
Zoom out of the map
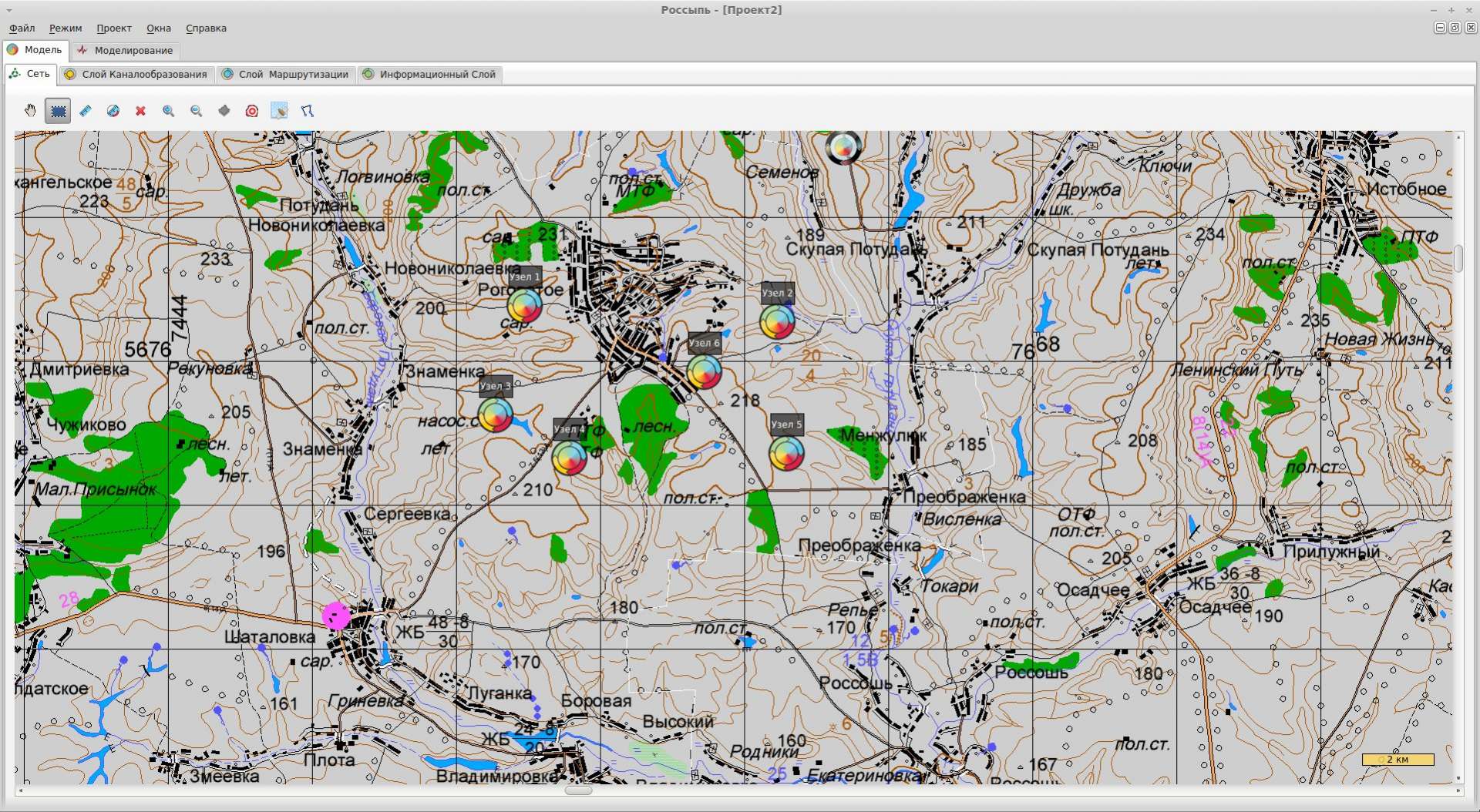pos(197,111)
